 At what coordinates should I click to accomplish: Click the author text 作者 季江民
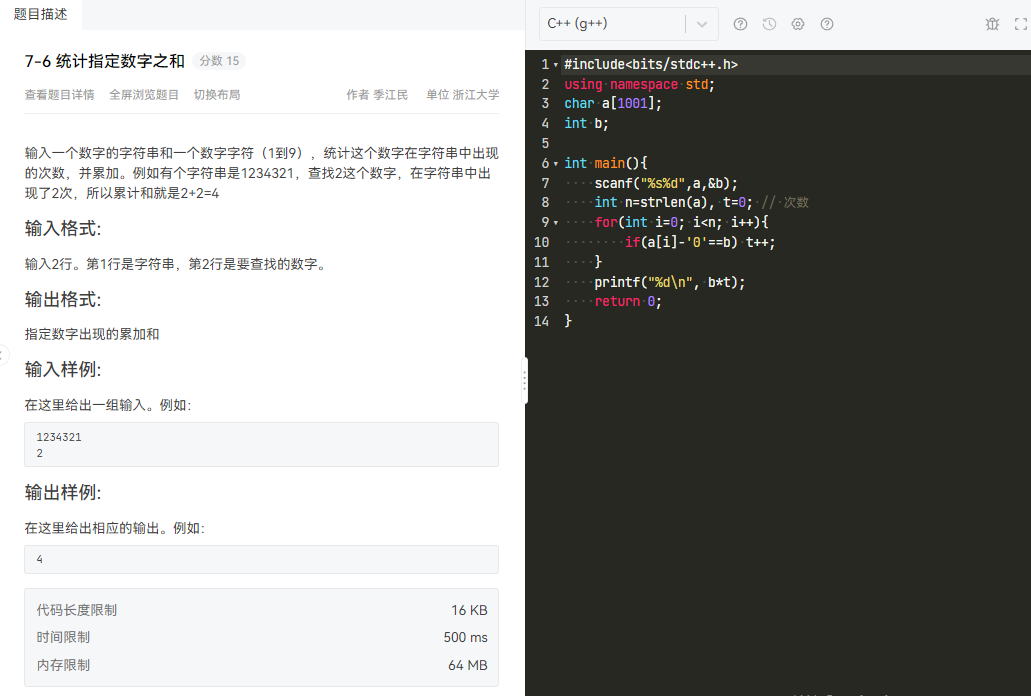coord(377,95)
